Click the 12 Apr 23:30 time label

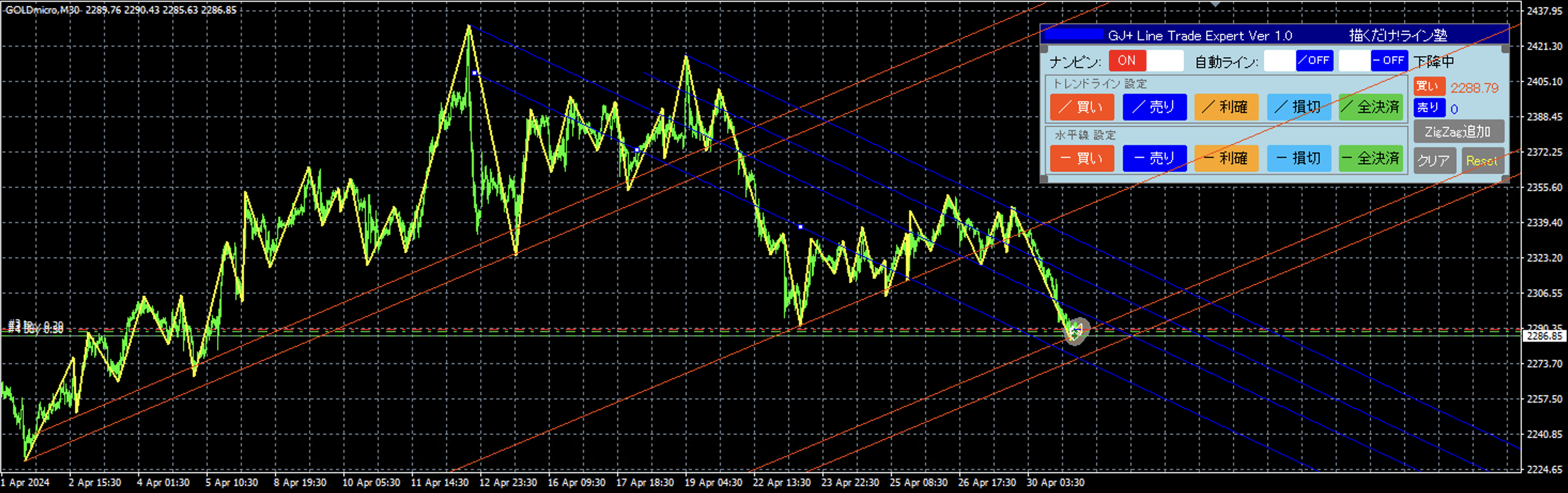pos(508,483)
